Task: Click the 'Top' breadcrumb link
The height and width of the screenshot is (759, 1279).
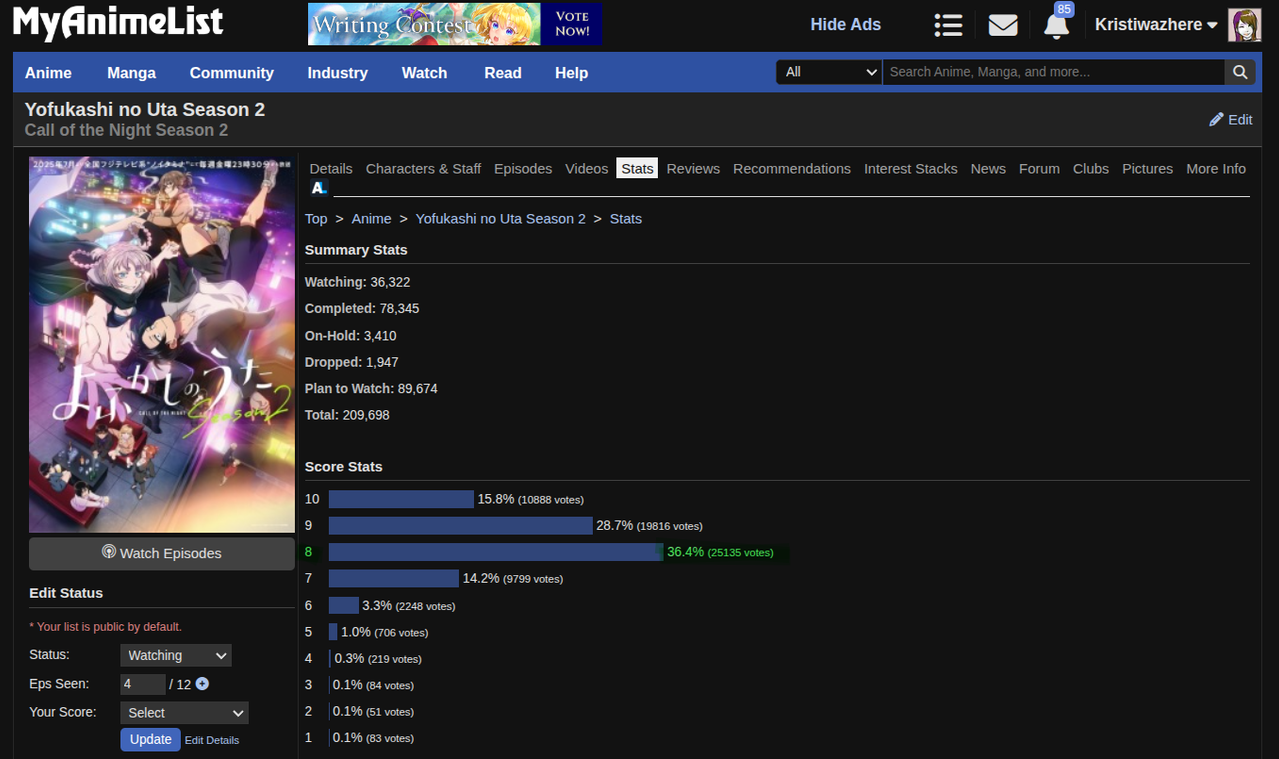Action: [x=316, y=218]
